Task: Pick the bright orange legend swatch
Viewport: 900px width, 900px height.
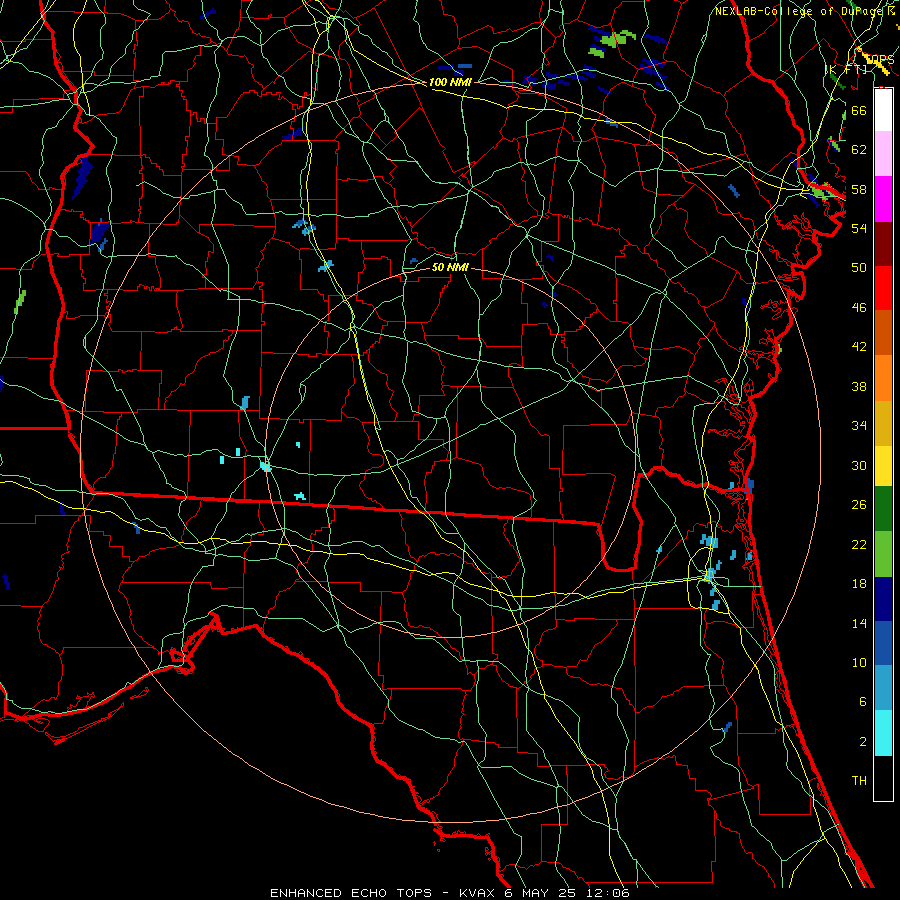Action: pyautogui.click(x=883, y=377)
